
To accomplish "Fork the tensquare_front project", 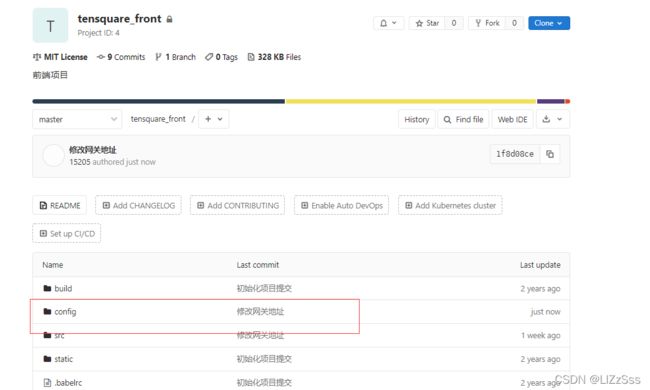I will [x=487, y=23].
